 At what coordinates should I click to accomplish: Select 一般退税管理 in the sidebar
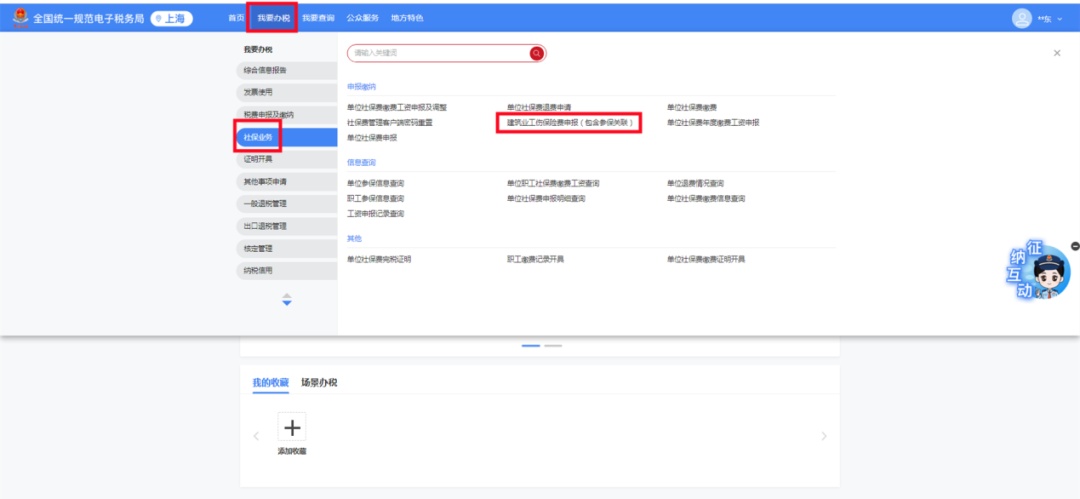point(286,204)
